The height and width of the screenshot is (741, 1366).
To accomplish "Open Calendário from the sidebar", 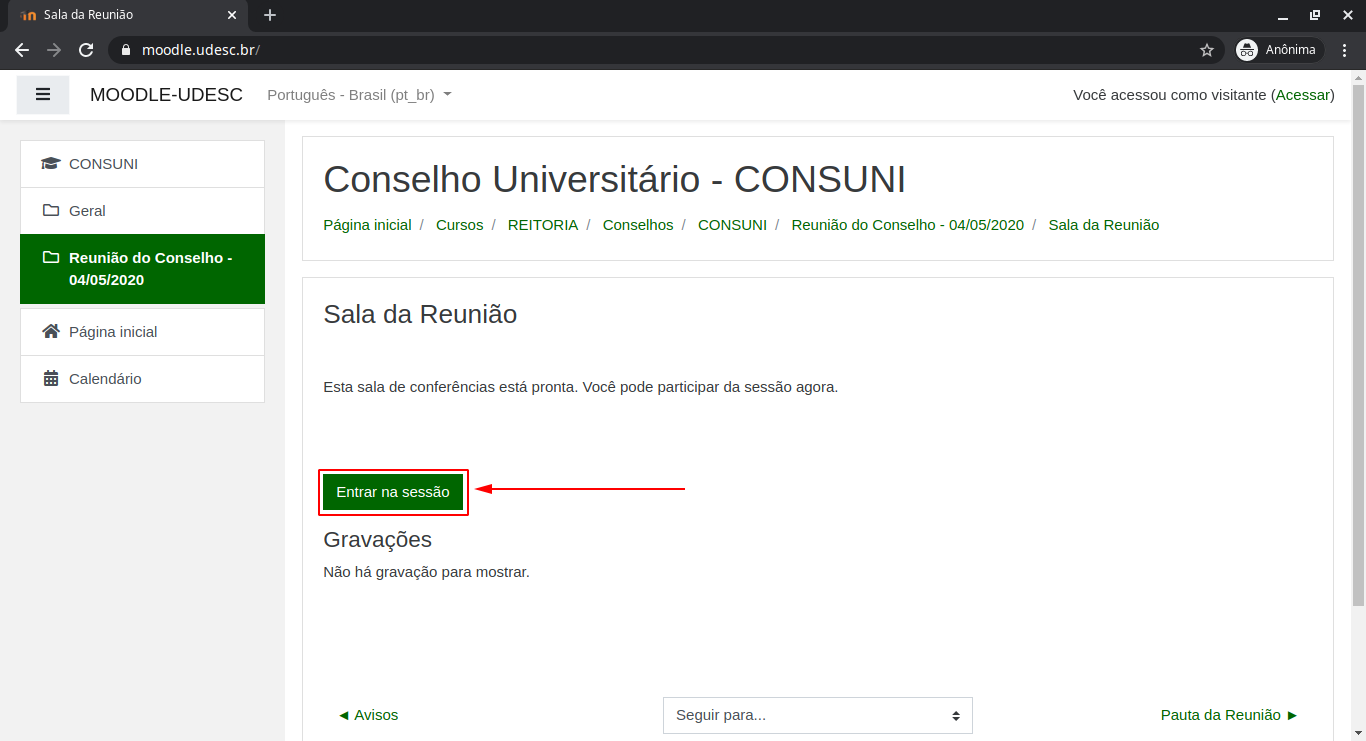I will click(x=105, y=379).
